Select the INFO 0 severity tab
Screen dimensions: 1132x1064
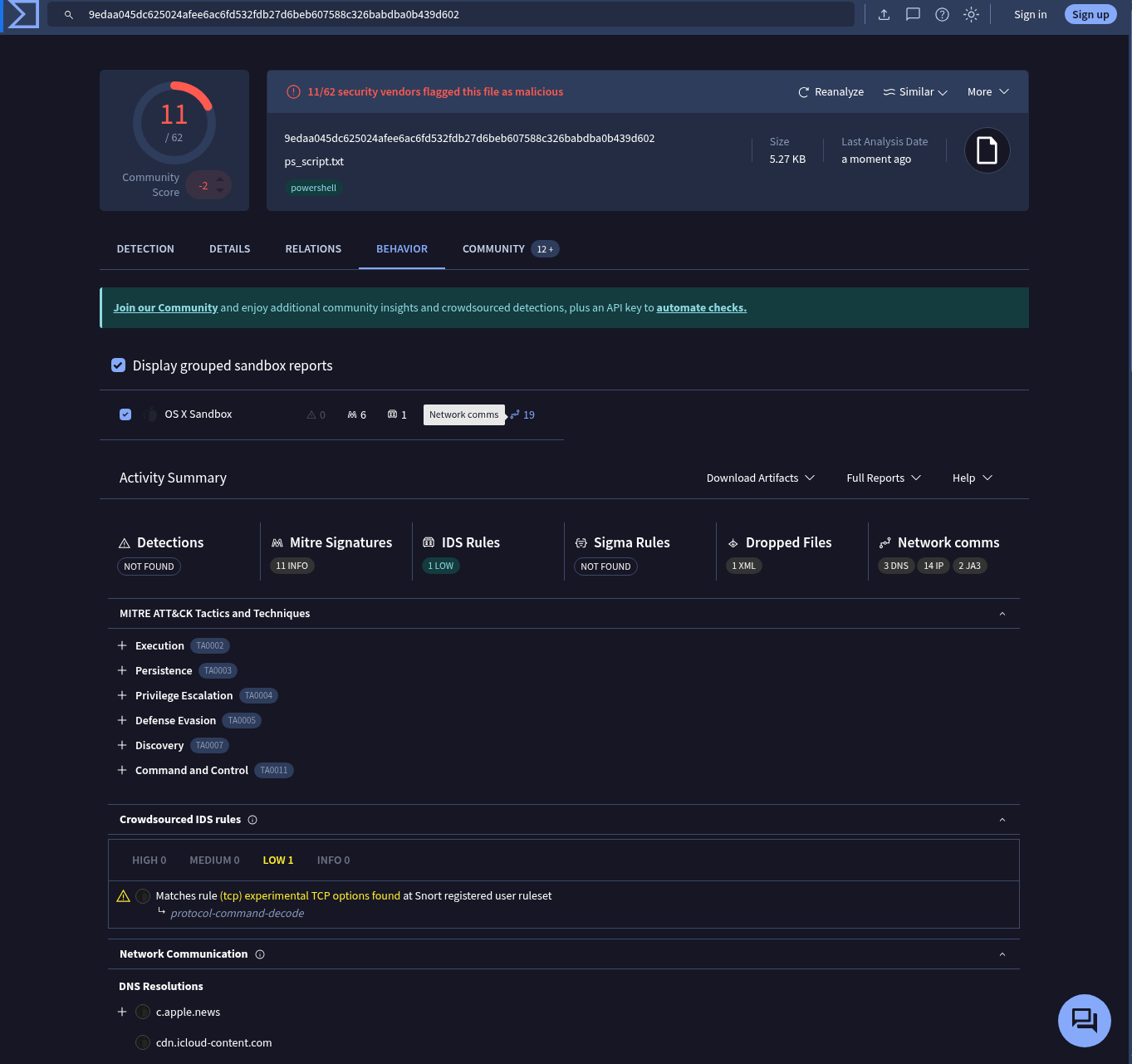click(333, 861)
